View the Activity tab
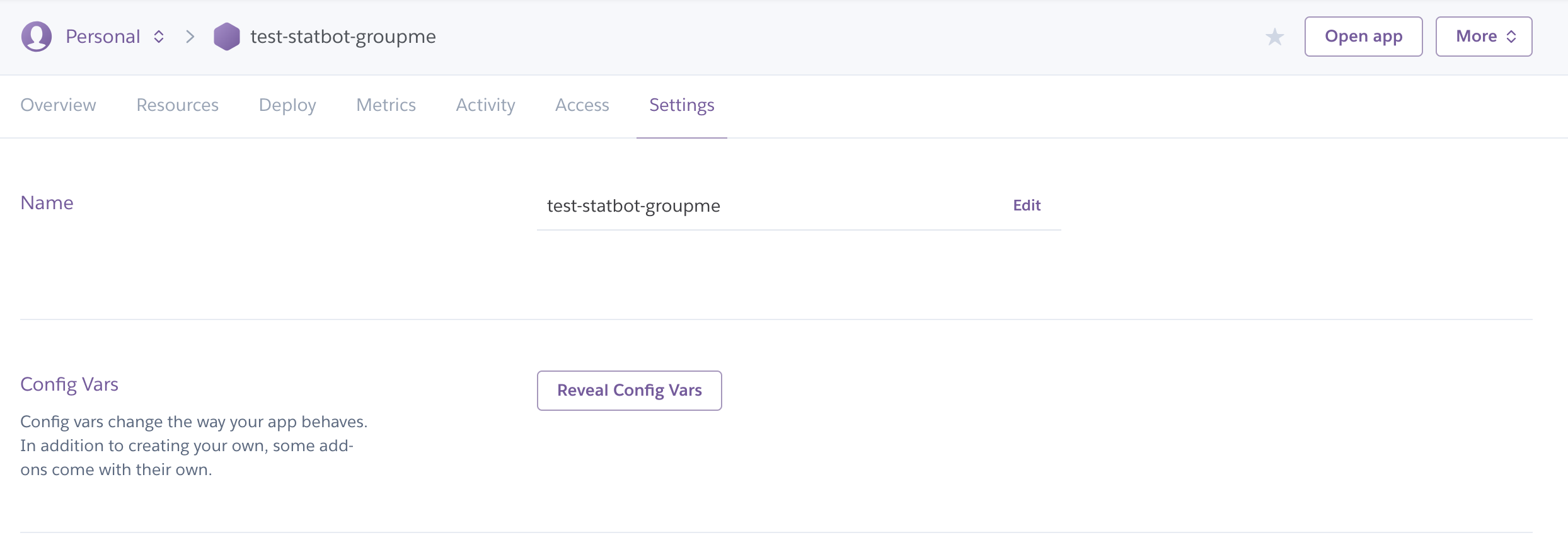Viewport: 1568px width, 557px height. pyautogui.click(x=485, y=105)
